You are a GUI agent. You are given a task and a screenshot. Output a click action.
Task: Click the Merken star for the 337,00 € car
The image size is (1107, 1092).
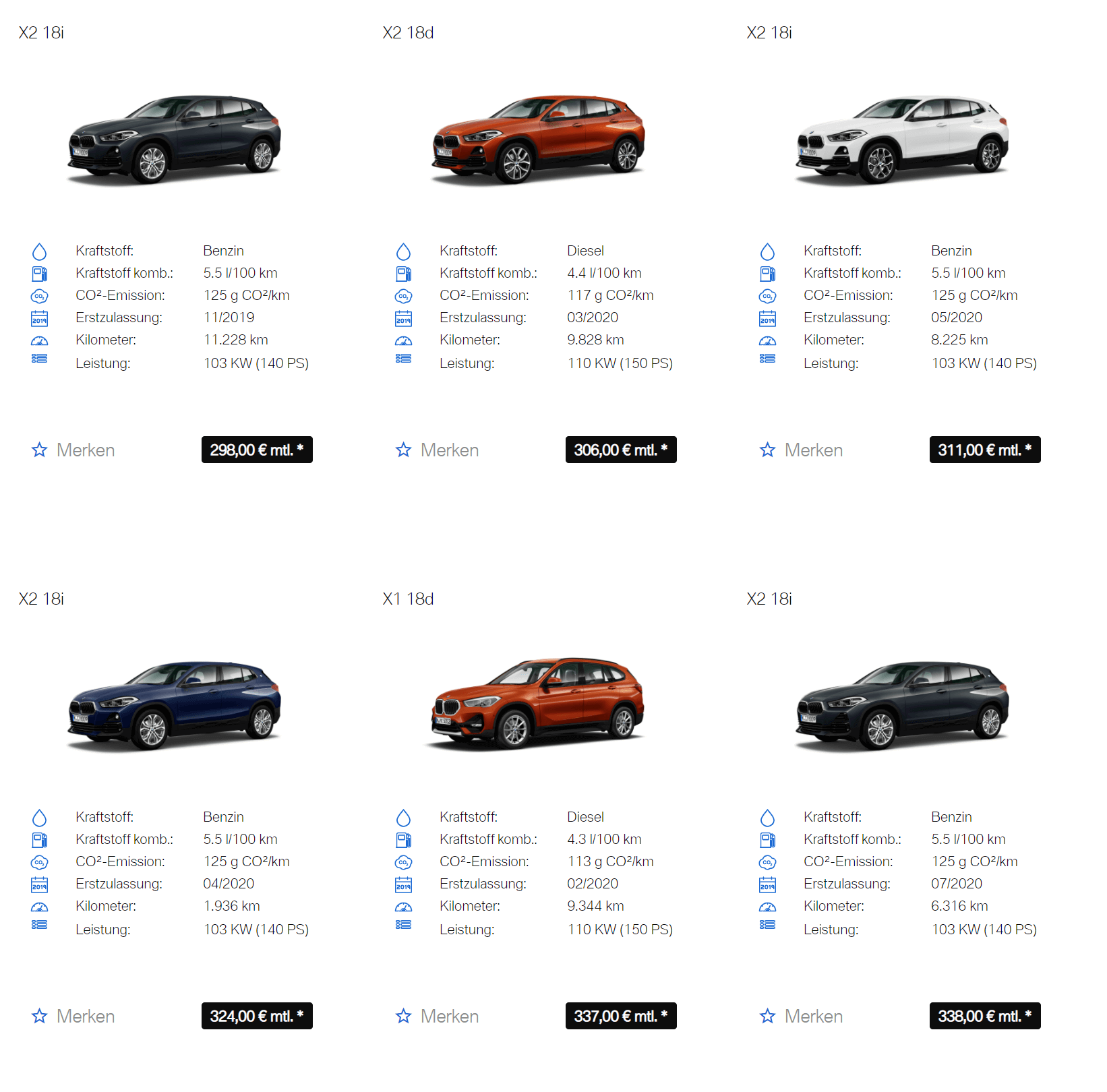(x=404, y=1016)
